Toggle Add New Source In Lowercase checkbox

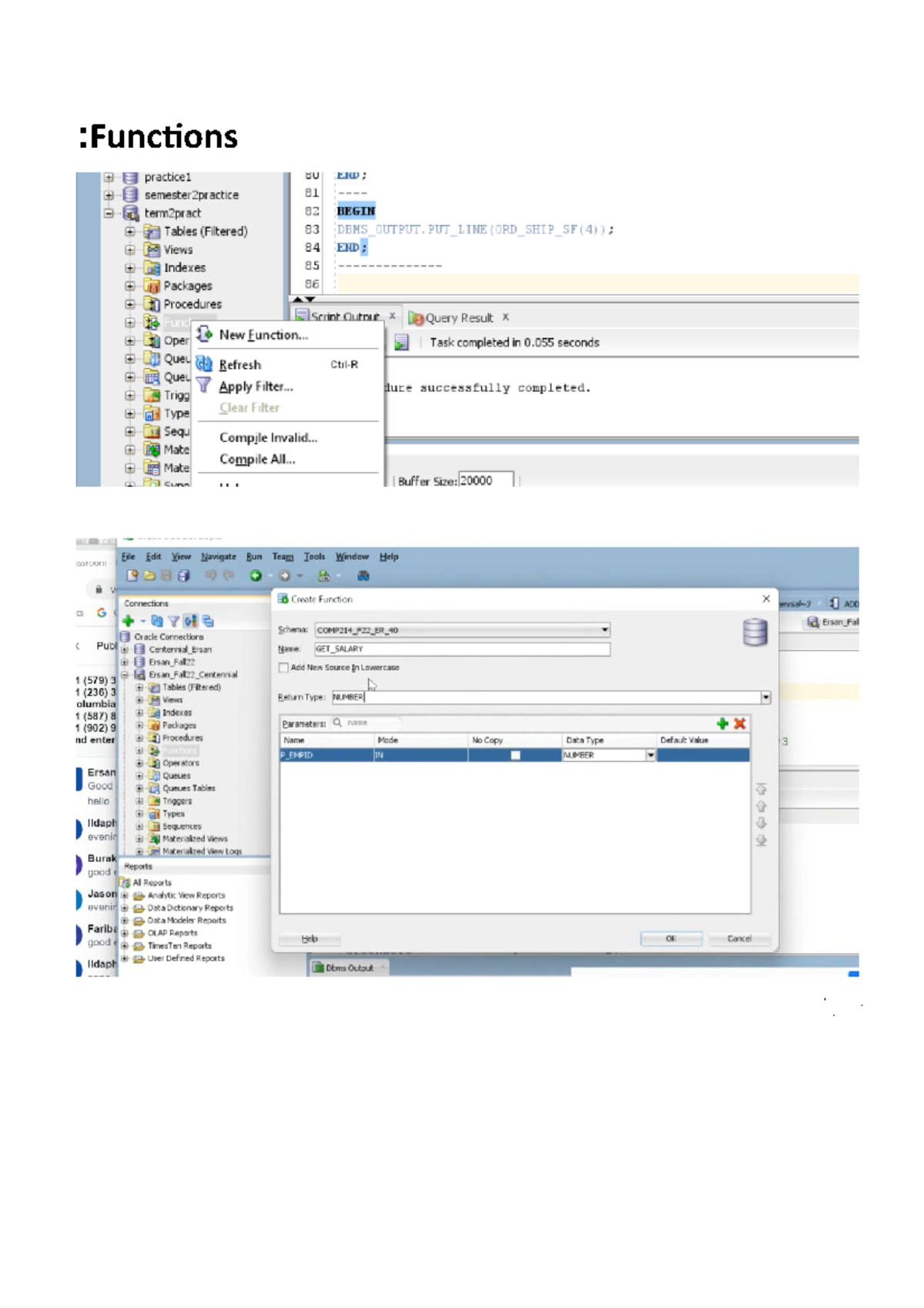(283, 668)
